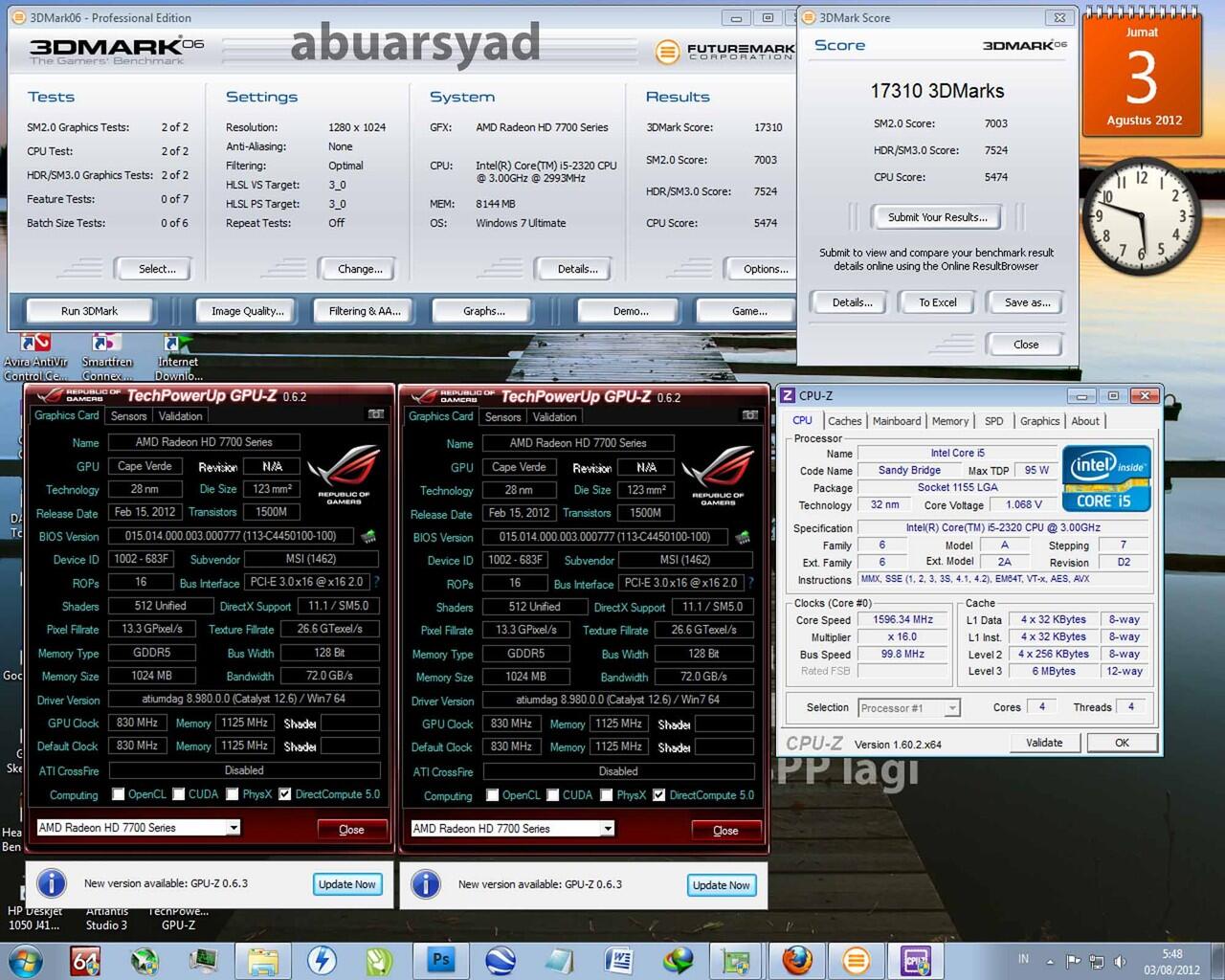Switch to 3DMark06 orange taskbar icon
The image size is (1225, 980).
856,960
